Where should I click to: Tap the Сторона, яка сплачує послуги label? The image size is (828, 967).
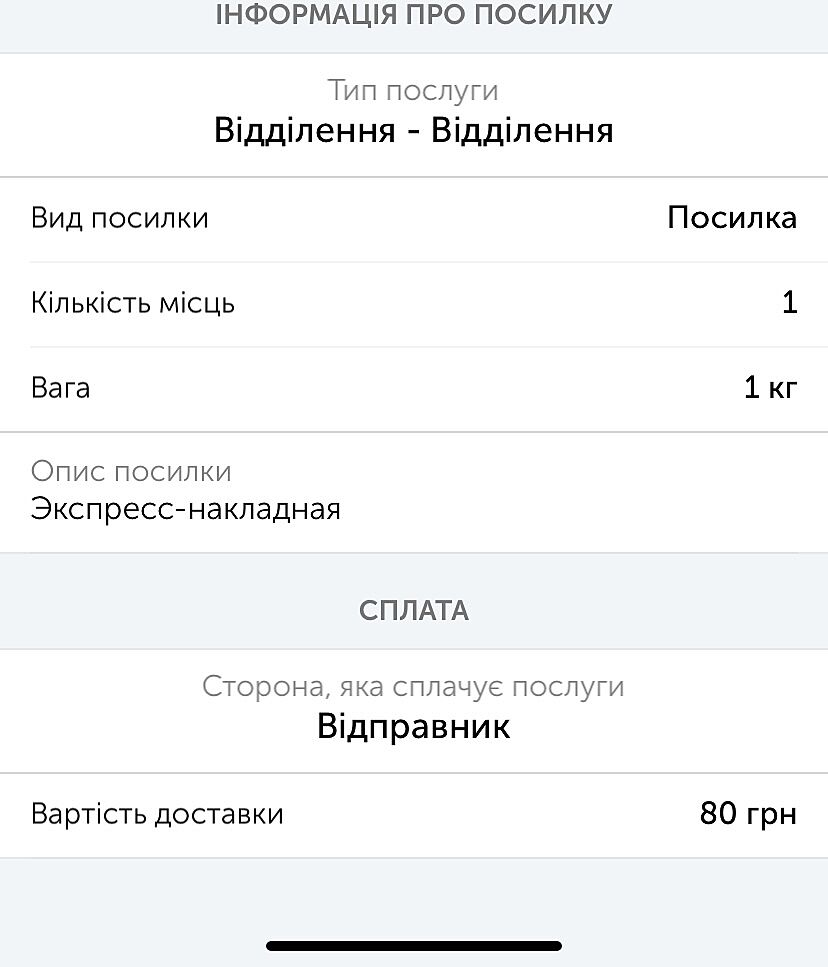[414, 687]
